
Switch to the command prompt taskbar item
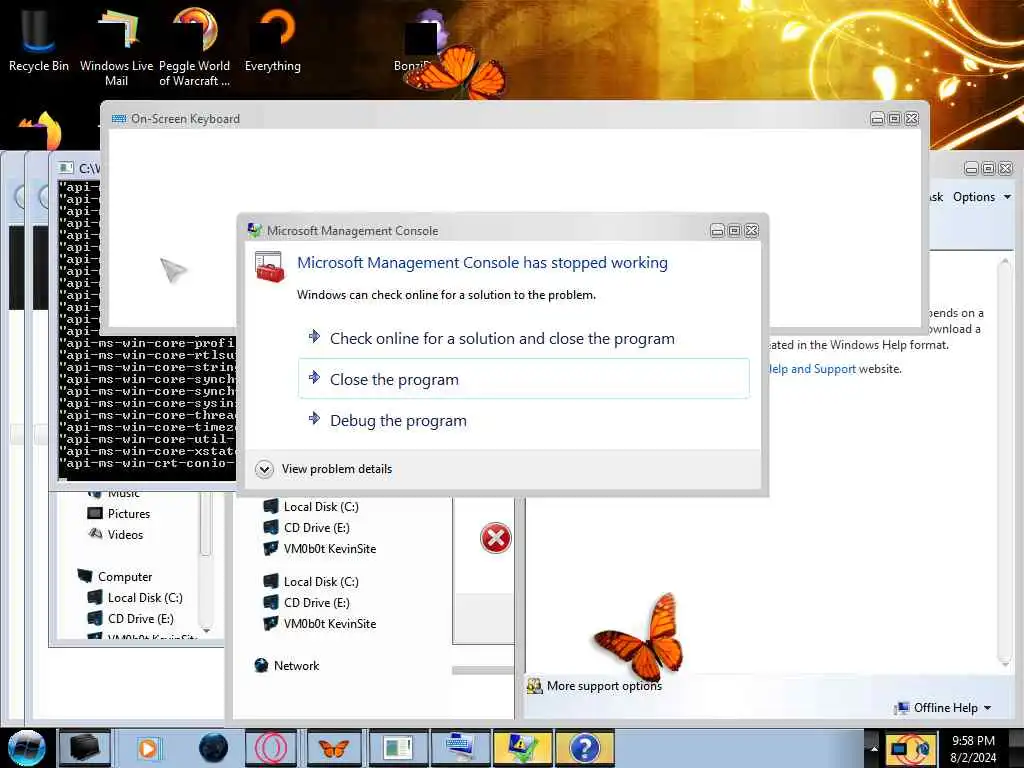pyautogui.click(x=397, y=748)
